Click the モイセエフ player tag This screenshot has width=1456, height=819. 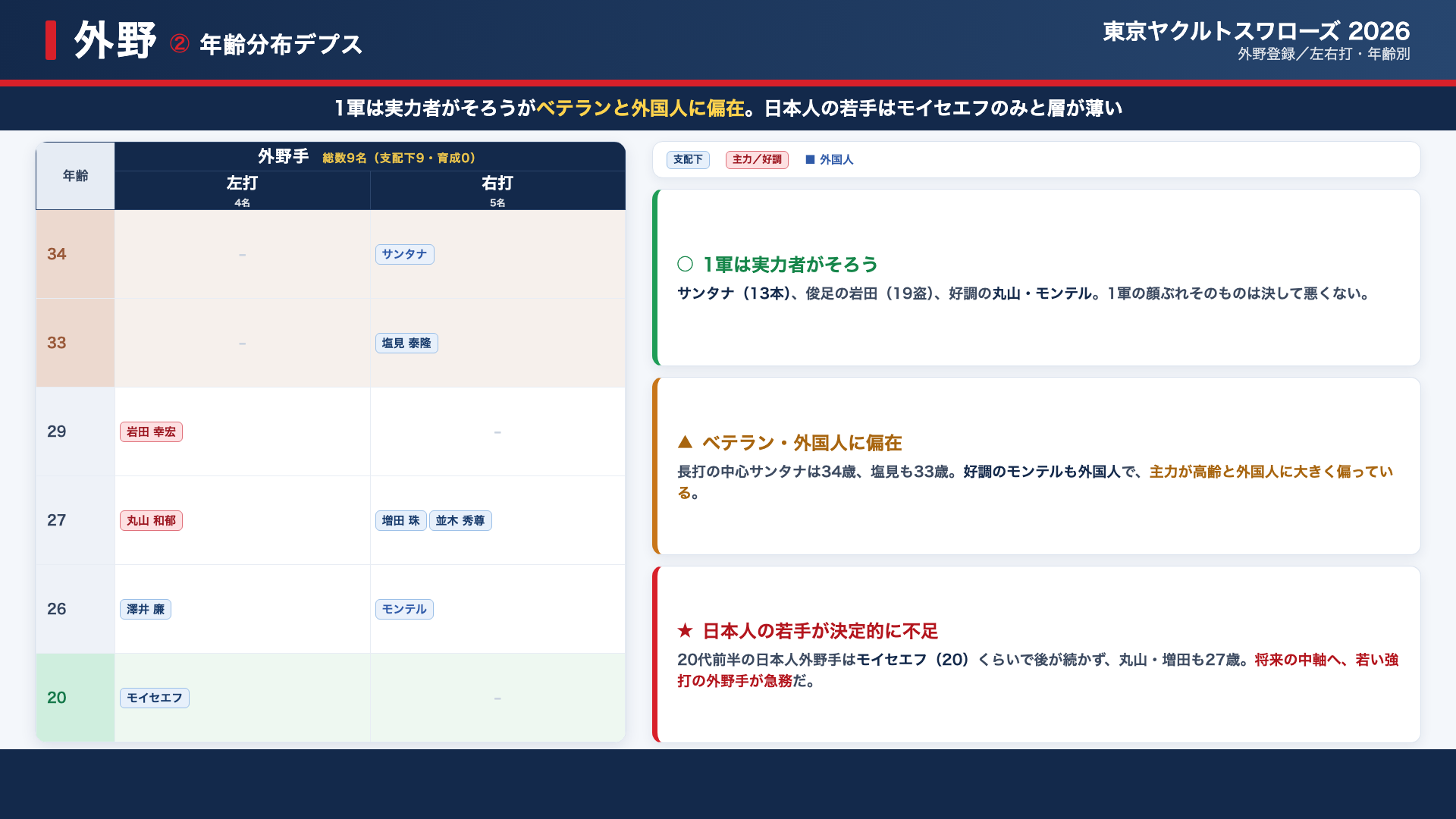pos(155,698)
